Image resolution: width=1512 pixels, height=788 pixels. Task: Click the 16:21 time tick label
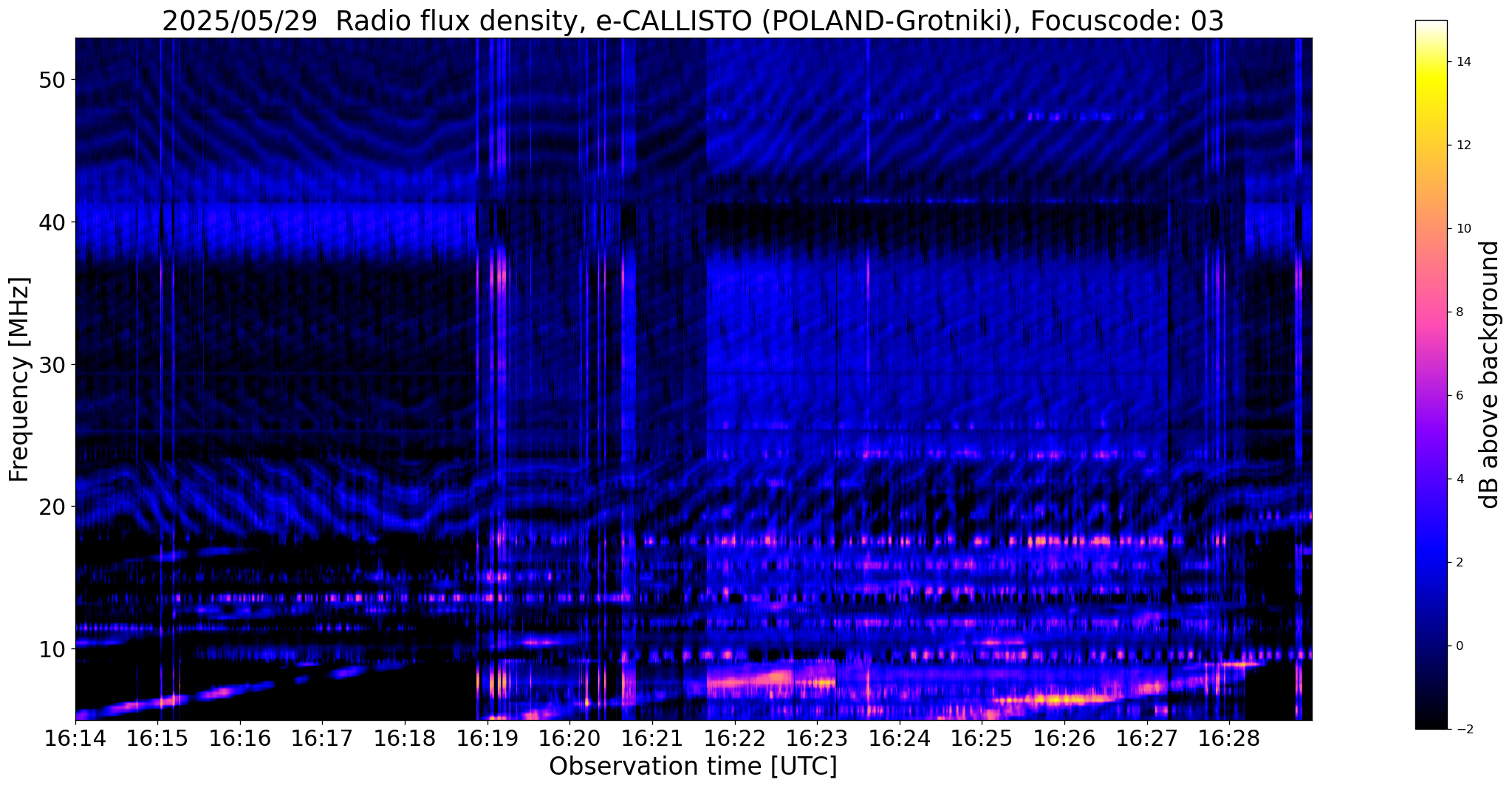[x=652, y=739]
